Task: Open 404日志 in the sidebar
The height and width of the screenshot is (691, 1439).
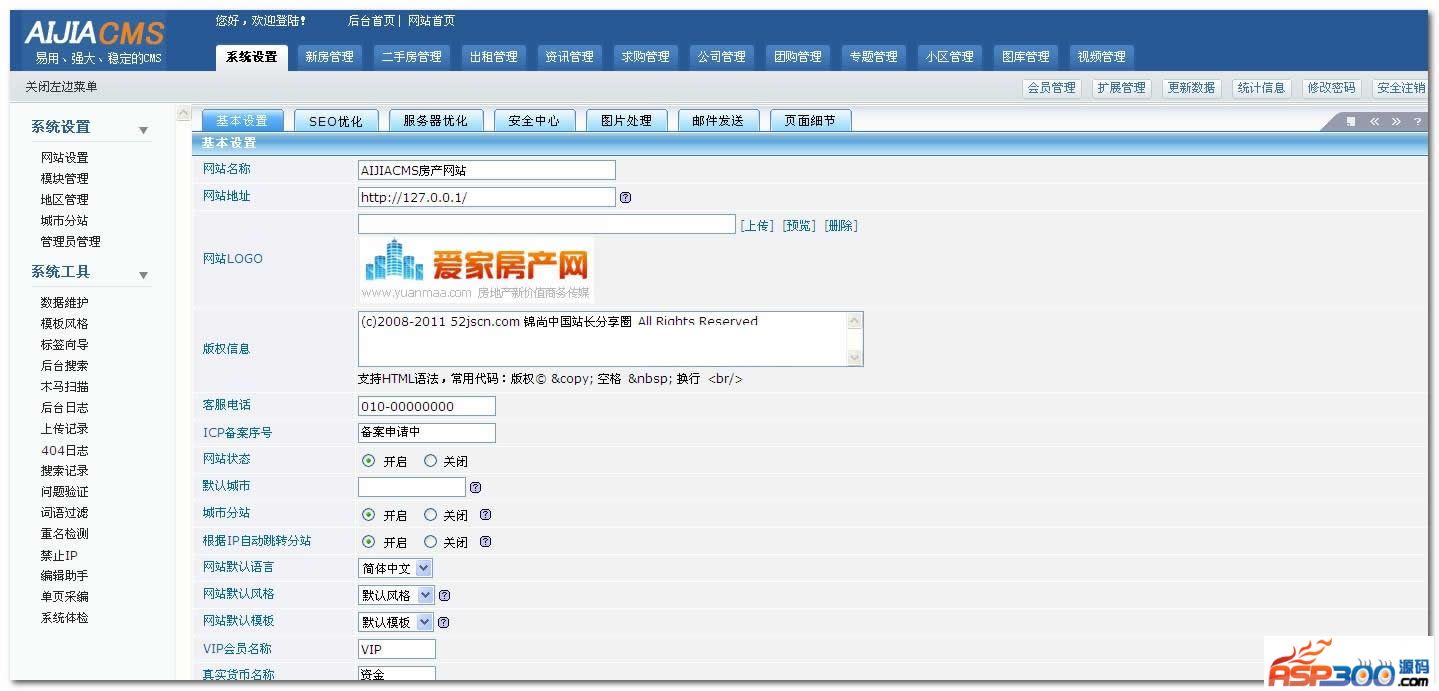Action: [64, 451]
